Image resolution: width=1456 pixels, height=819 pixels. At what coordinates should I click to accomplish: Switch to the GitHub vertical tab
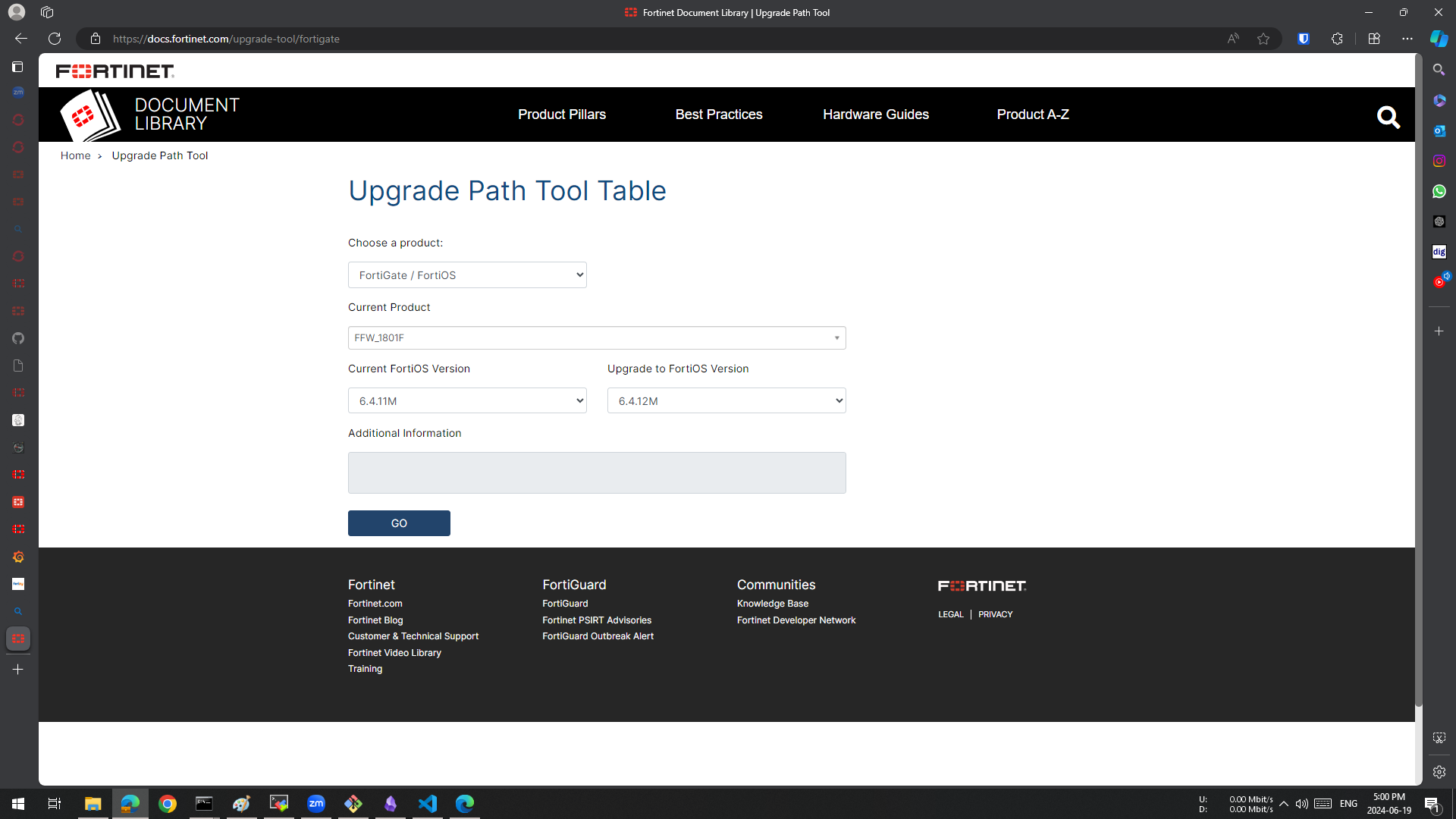coord(18,338)
